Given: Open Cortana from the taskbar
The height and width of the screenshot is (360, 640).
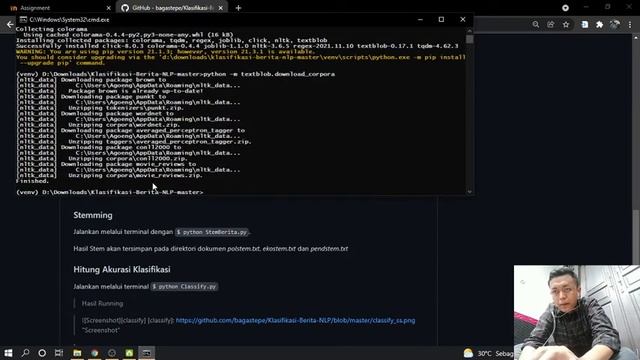Looking at the screenshot, I should click(x=42, y=353).
